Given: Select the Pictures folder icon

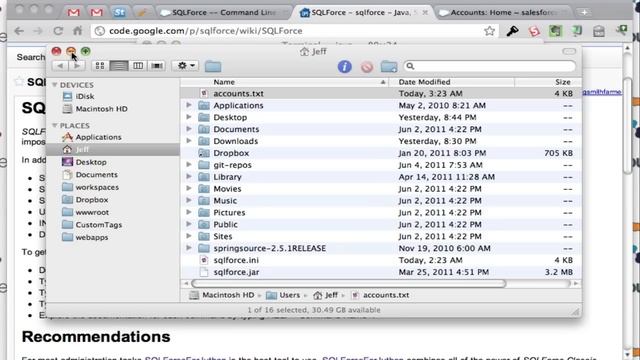Looking at the screenshot, I should click(204, 213).
